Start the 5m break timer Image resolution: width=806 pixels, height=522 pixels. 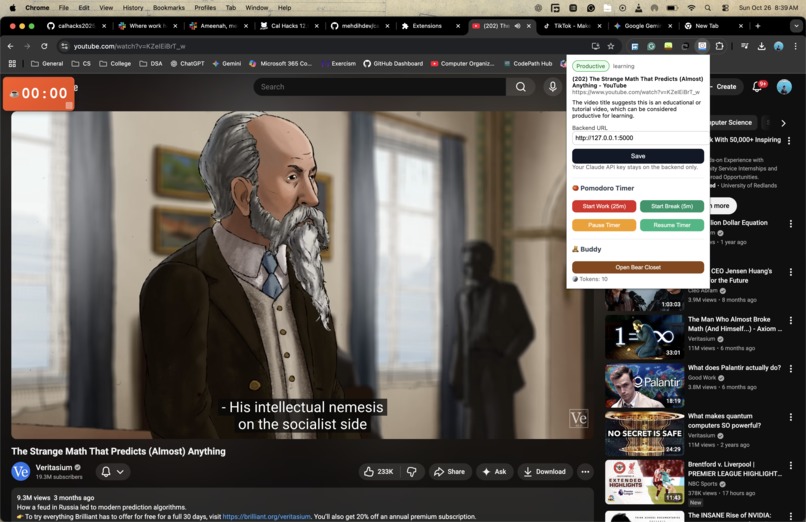[x=672, y=206]
